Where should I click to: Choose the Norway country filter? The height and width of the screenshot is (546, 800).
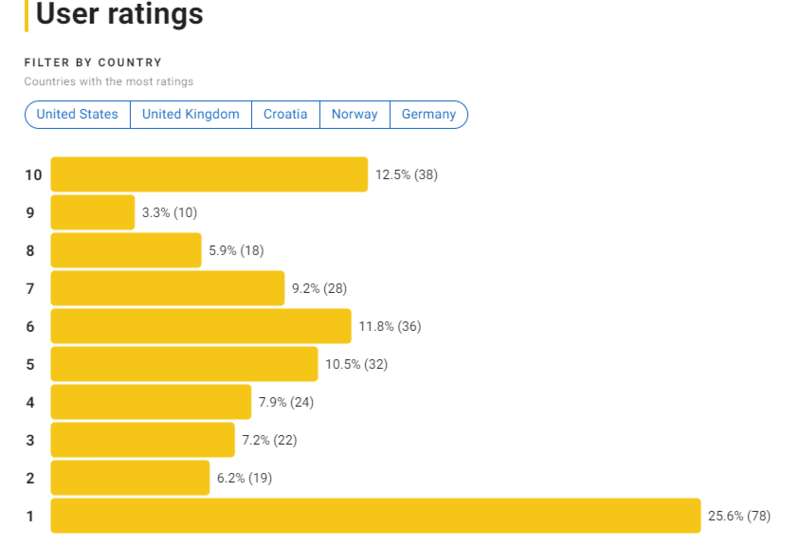coord(355,114)
